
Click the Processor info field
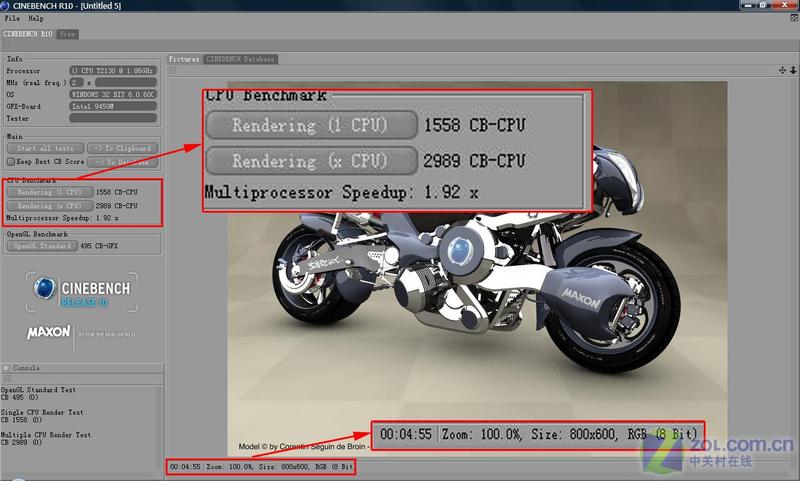click(113, 70)
